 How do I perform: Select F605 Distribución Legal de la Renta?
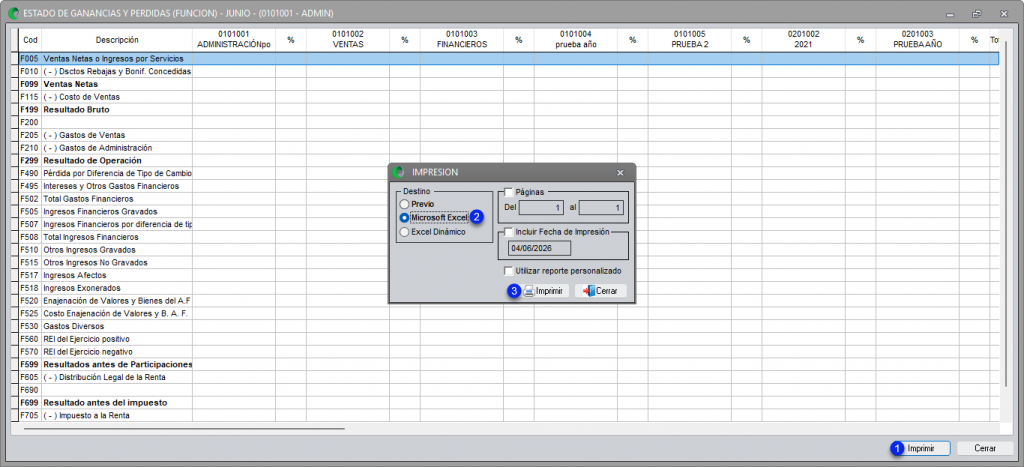pos(509,377)
